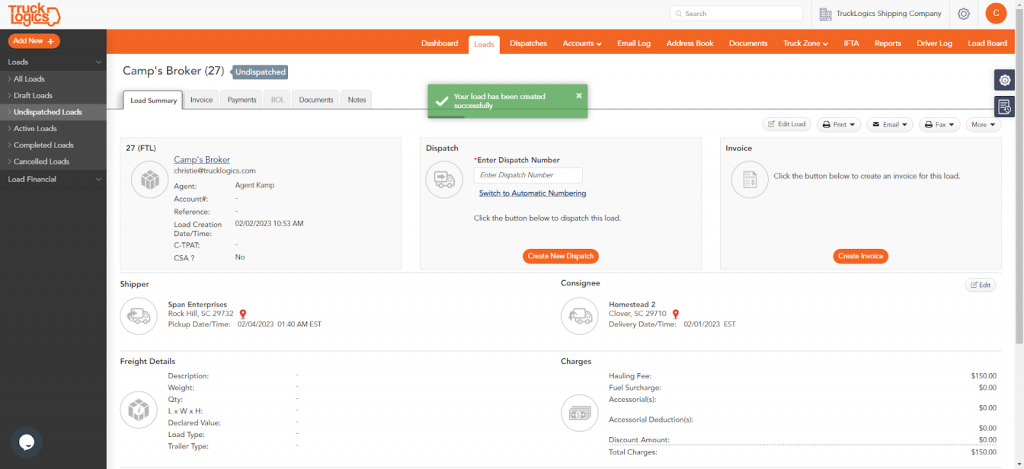
Task: Click the consignee truck icon
Action: 579,316
